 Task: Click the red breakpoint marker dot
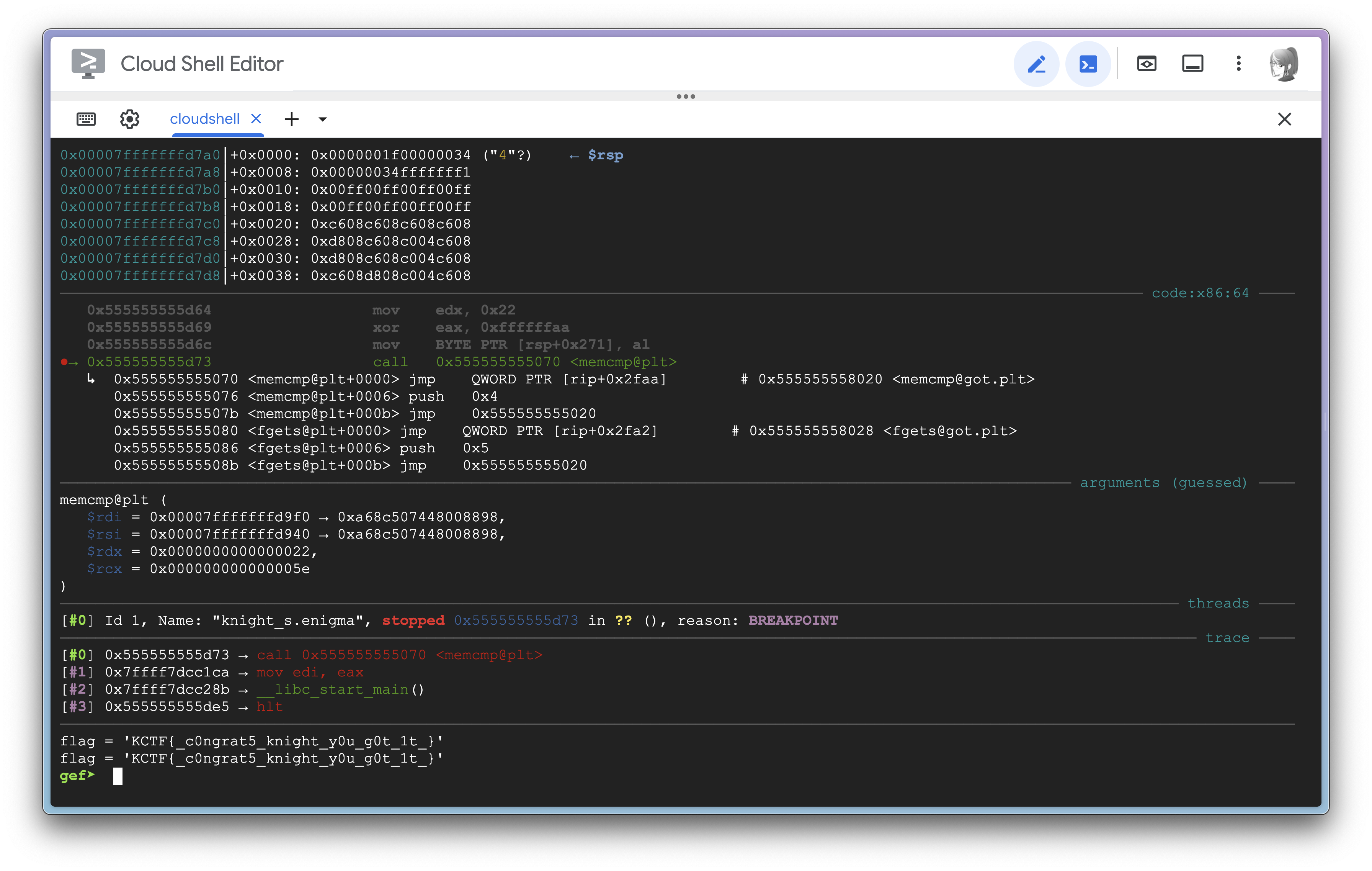[64, 362]
